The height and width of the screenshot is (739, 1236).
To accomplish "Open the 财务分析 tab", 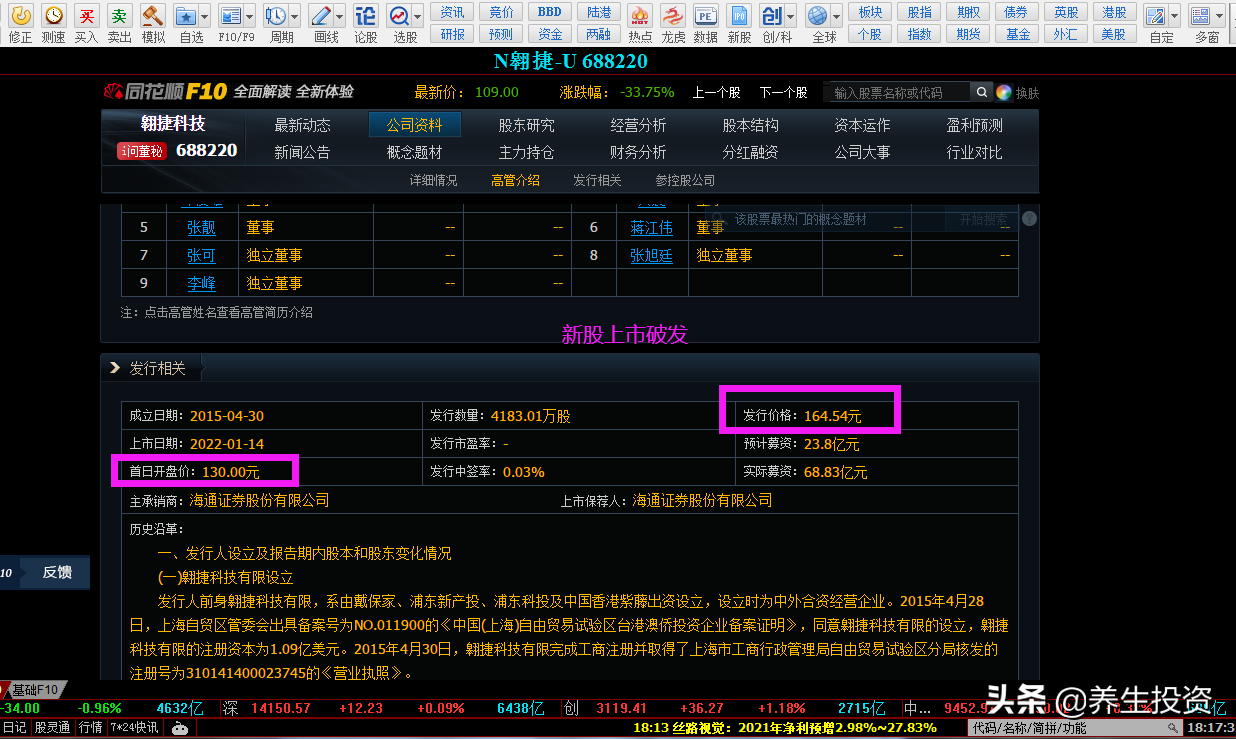I will point(638,152).
